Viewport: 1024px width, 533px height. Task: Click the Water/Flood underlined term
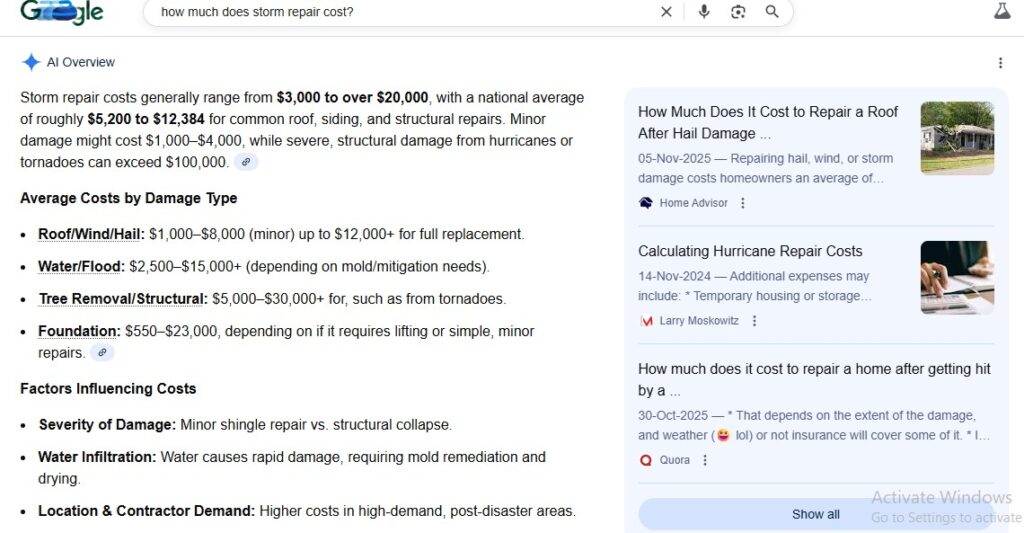tap(81, 266)
